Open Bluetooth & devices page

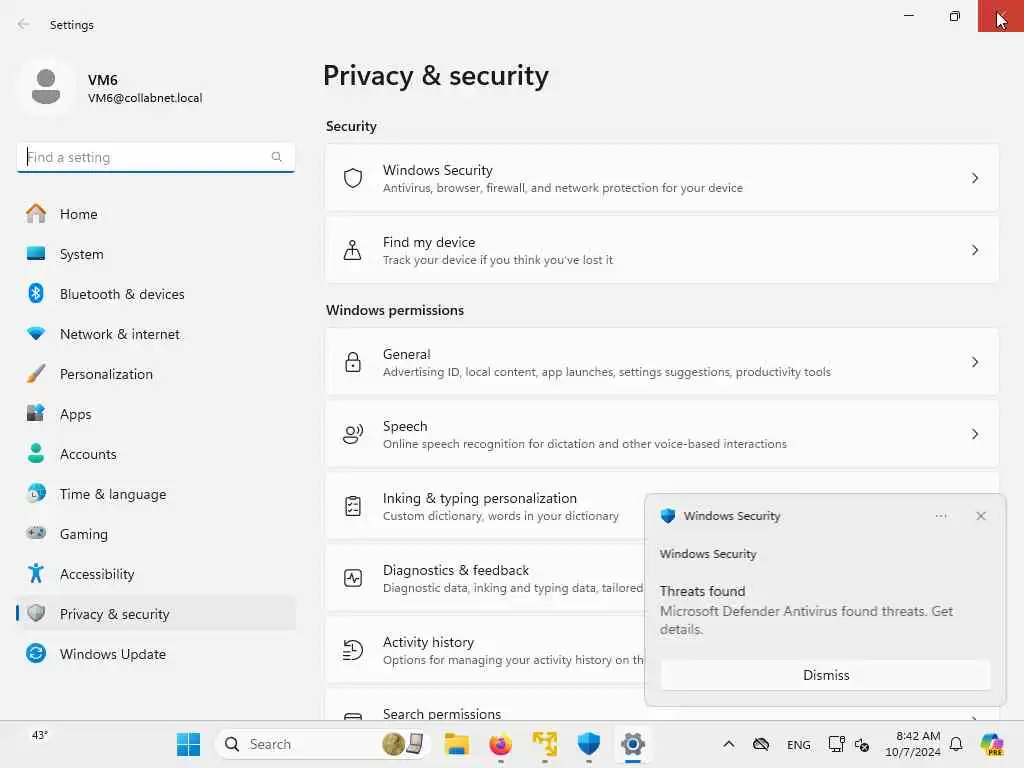tap(155, 293)
